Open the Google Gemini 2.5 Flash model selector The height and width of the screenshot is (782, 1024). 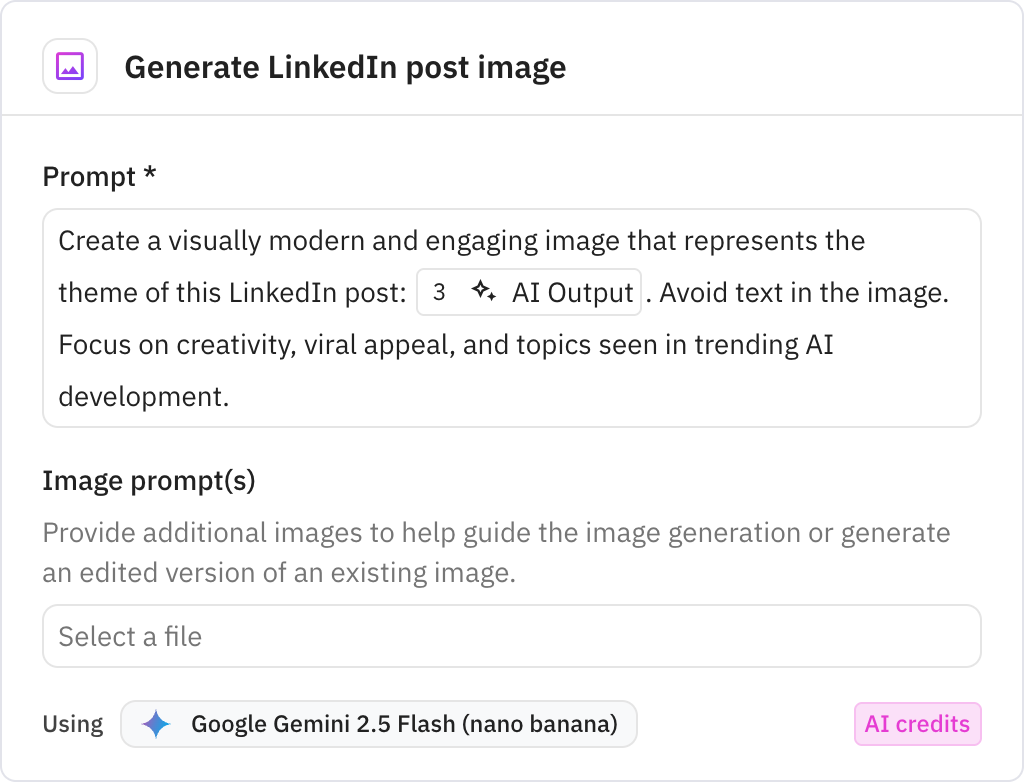tap(380, 723)
